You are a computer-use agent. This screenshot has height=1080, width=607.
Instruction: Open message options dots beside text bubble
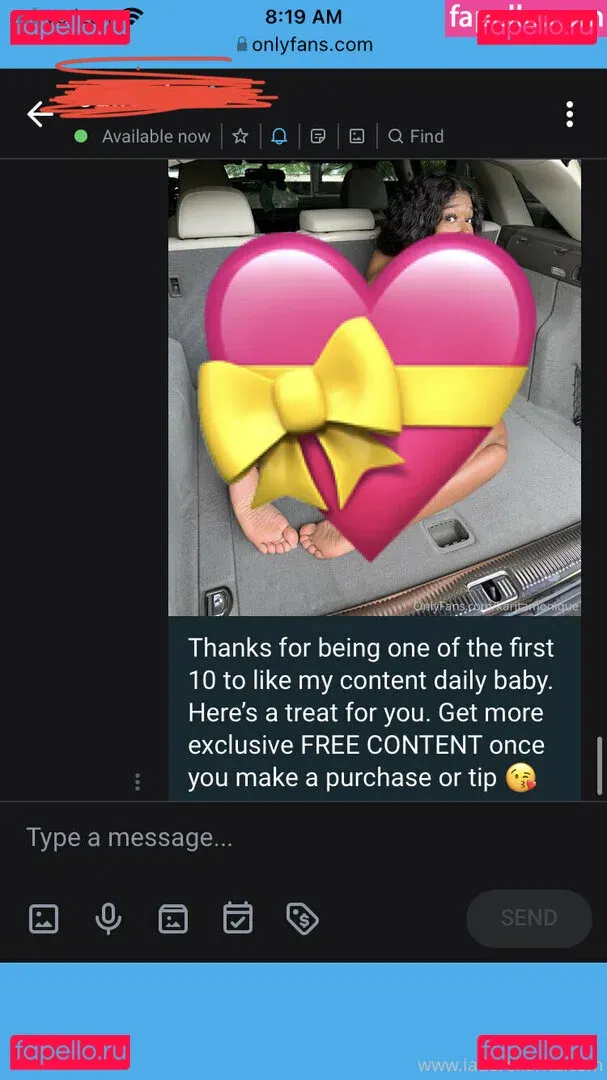pyautogui.click(x=138, y=782)
